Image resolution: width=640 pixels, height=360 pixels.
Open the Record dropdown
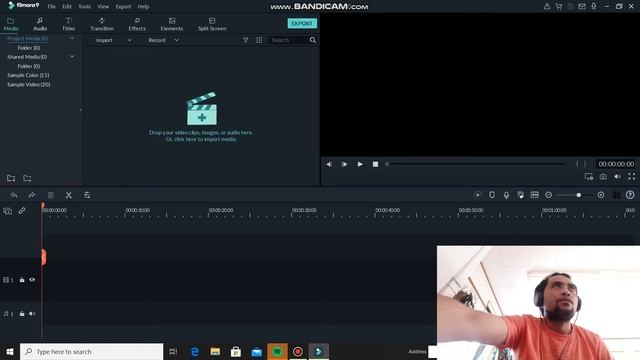(x=164, y=40)
